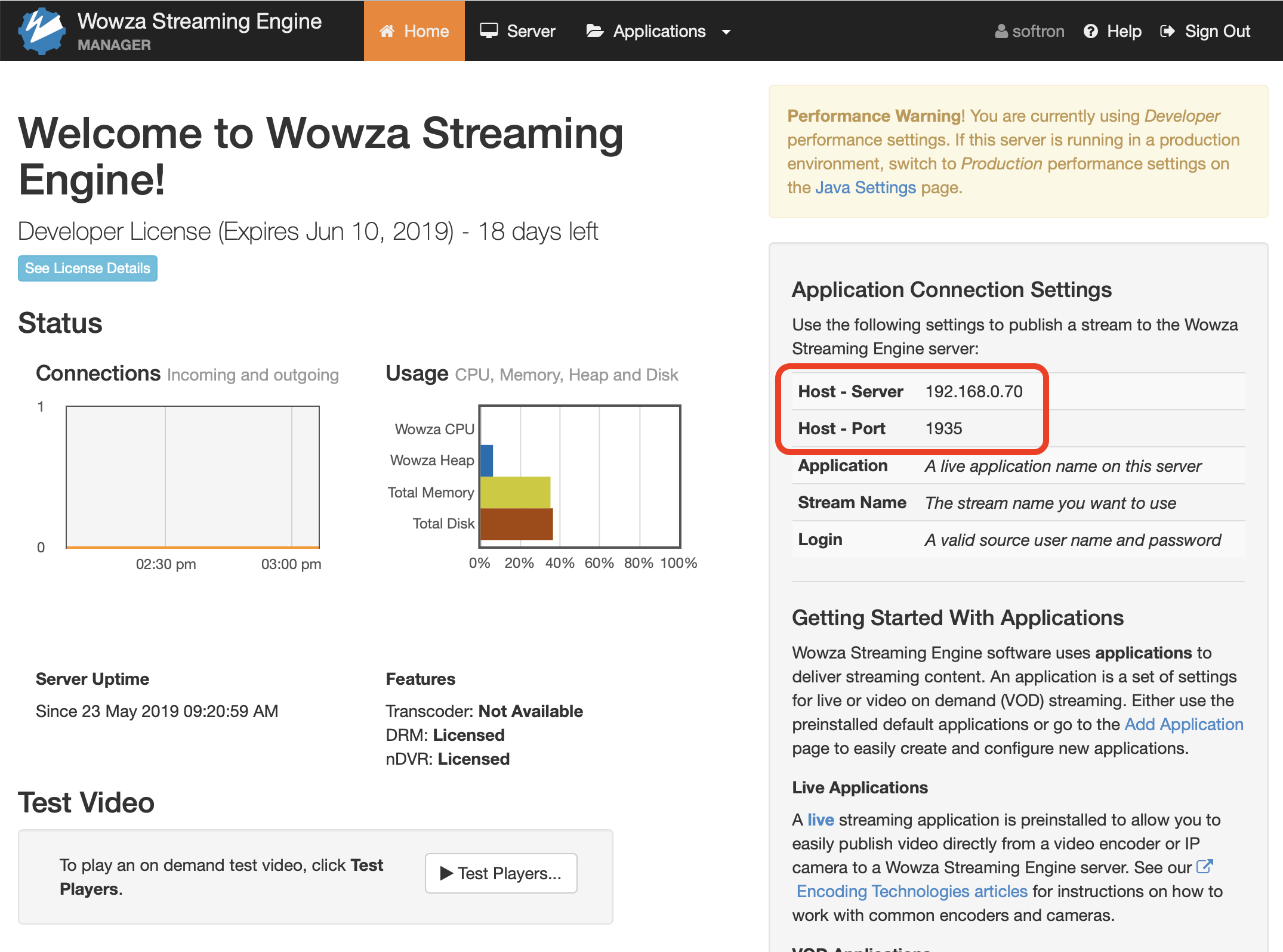Click the blue Wowza Heap bar
Screen dimensions: 1283x952
tap(487, 460)
